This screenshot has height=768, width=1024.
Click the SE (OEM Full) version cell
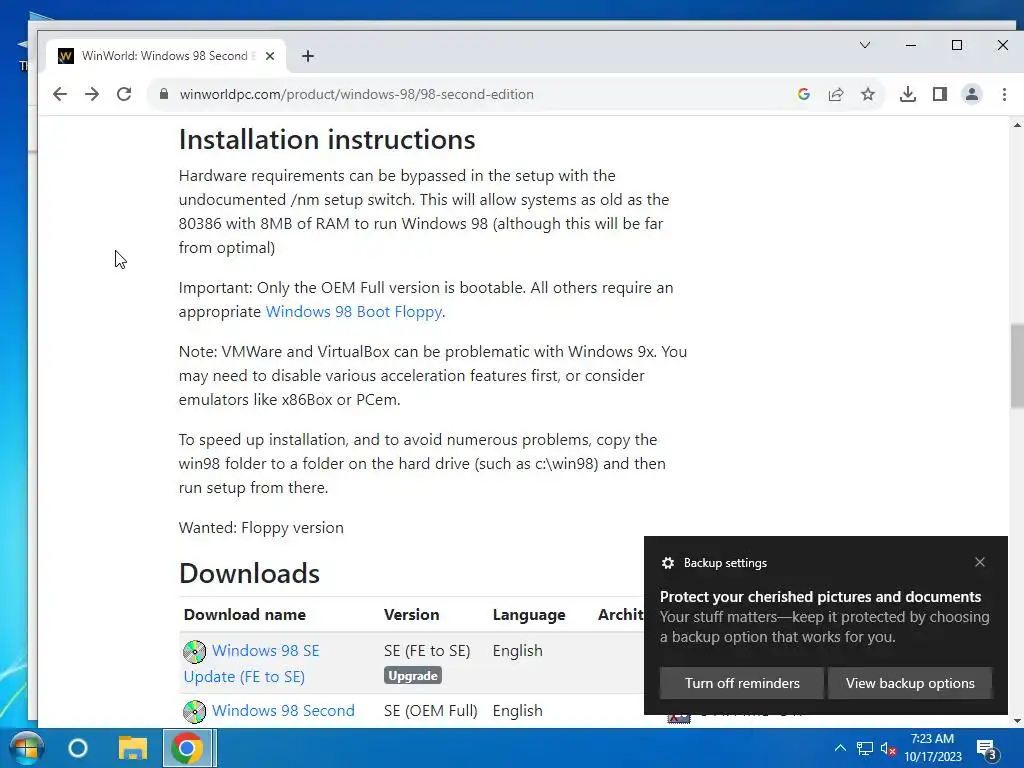coord(430,711)
